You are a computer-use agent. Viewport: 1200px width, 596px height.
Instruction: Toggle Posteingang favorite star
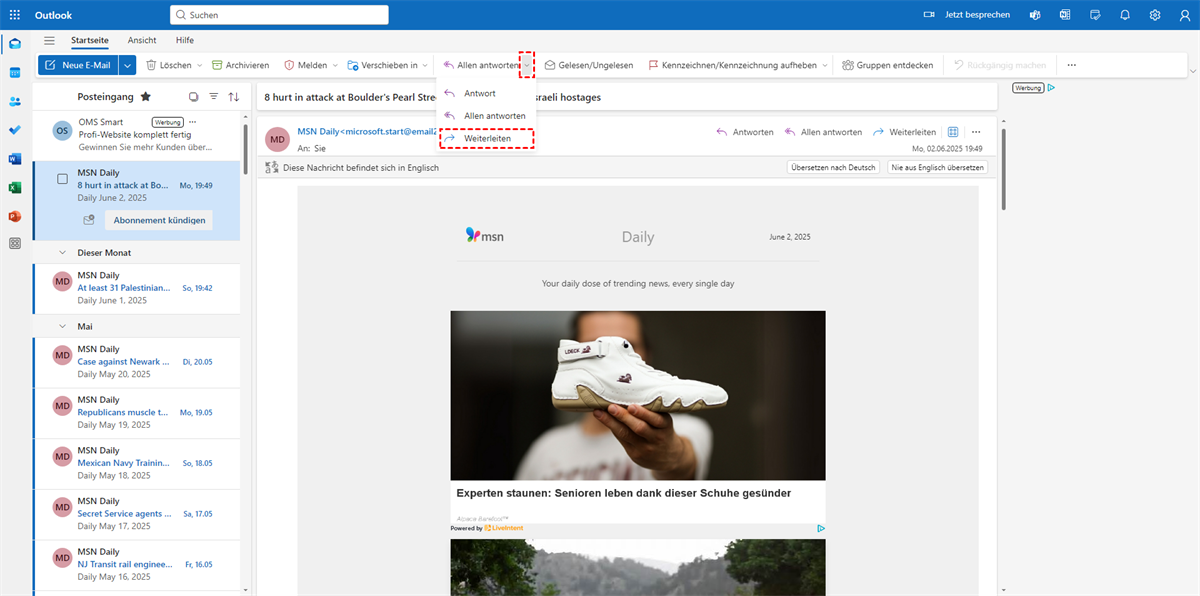pos(146,97)
